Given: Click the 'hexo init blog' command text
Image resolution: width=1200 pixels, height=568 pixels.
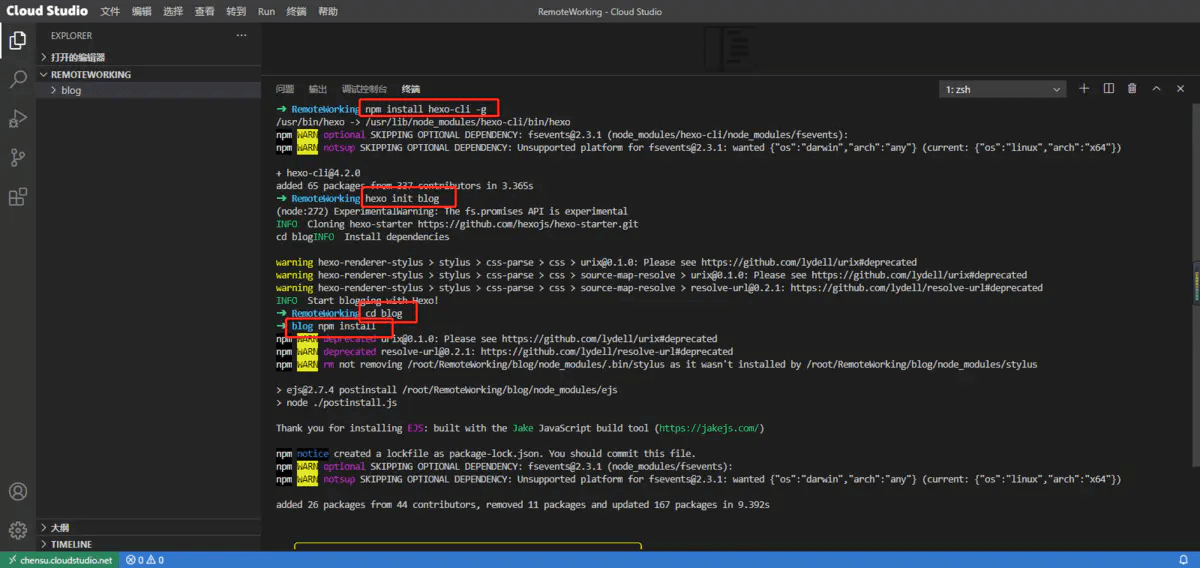Looking at the screenshot, I should pyautogui.click(x=402, y=198).
